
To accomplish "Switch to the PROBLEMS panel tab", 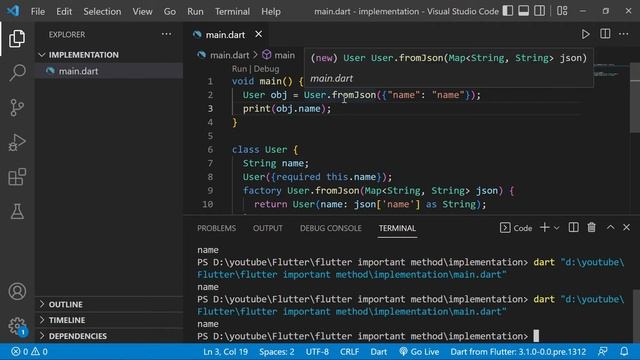I will (x=216, y=228).
